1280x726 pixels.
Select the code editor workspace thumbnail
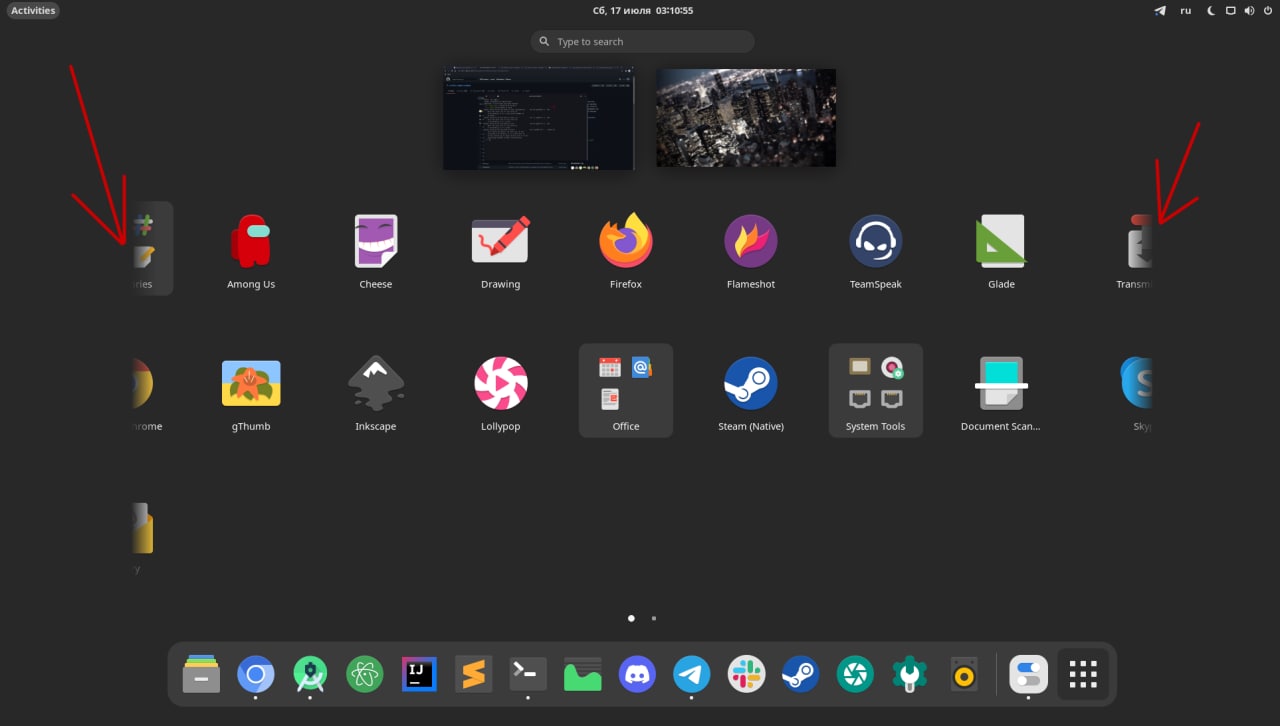click(x=539, y=118)
